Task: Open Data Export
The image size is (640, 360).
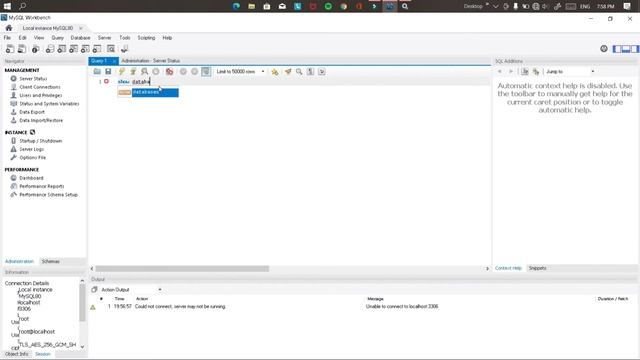Action: (x=32, y=112)
